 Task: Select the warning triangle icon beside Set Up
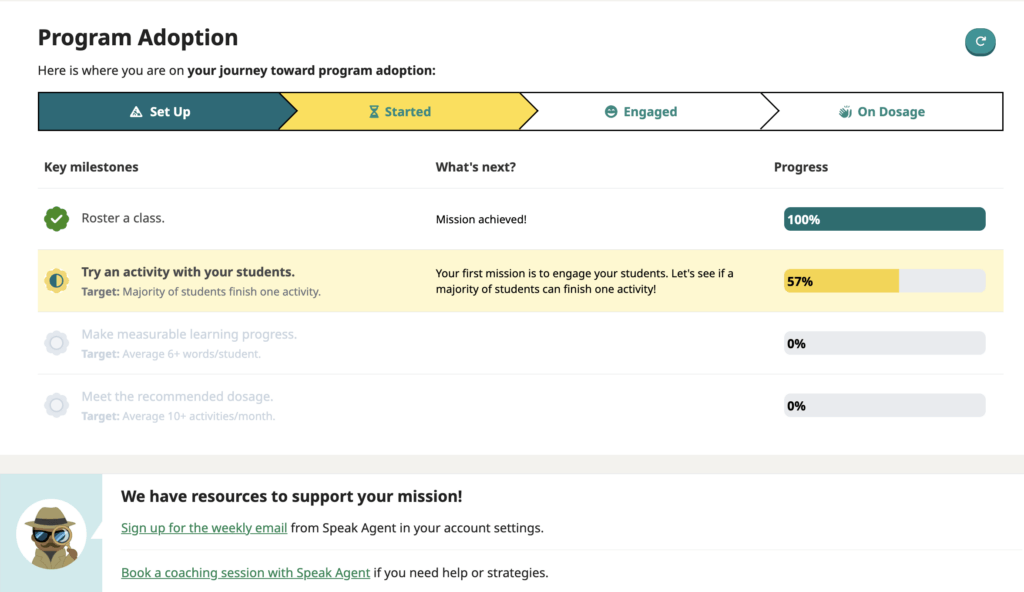tap(135, 111)
